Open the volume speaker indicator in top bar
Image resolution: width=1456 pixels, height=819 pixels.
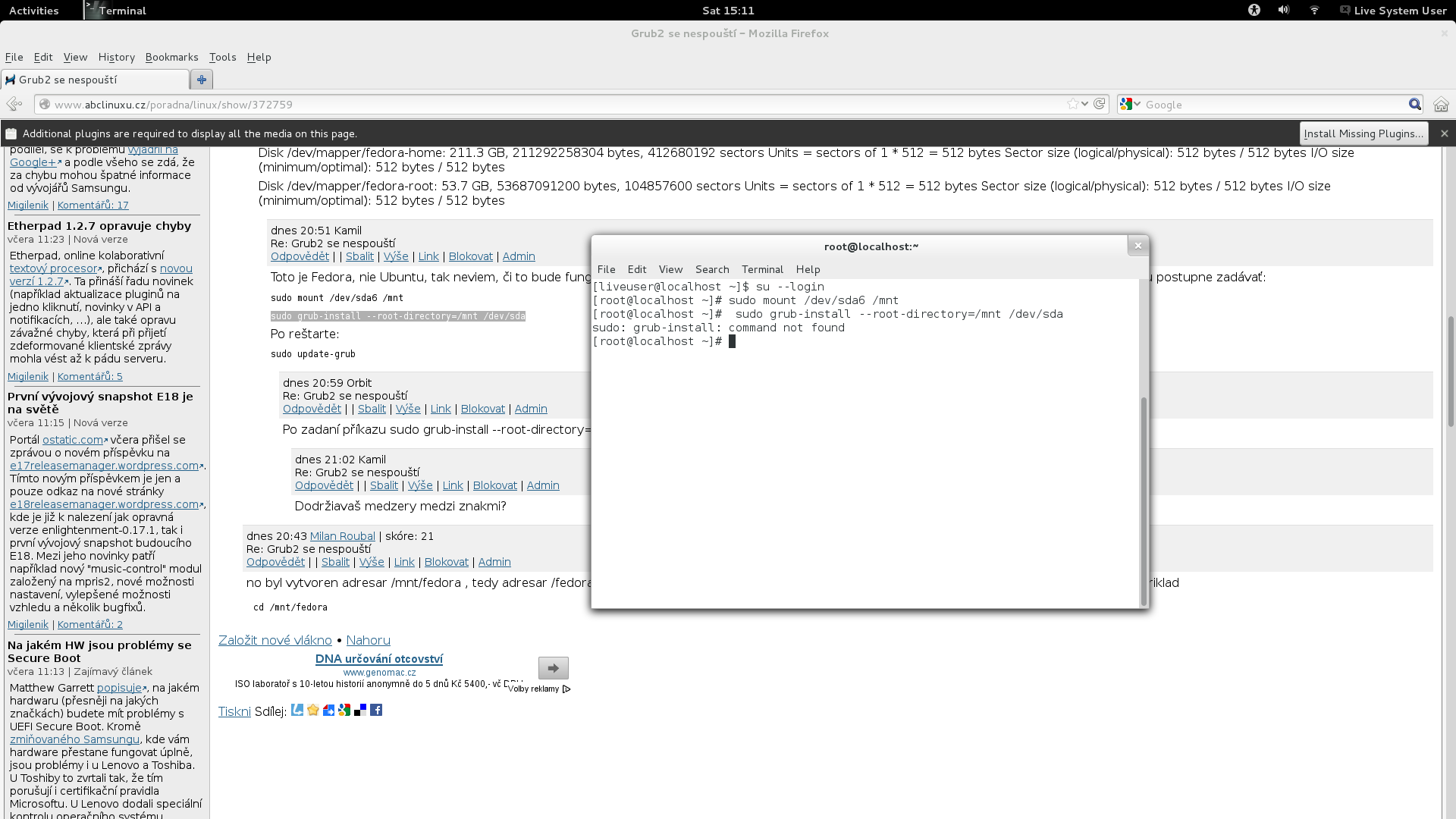[x=1283, y=10]
